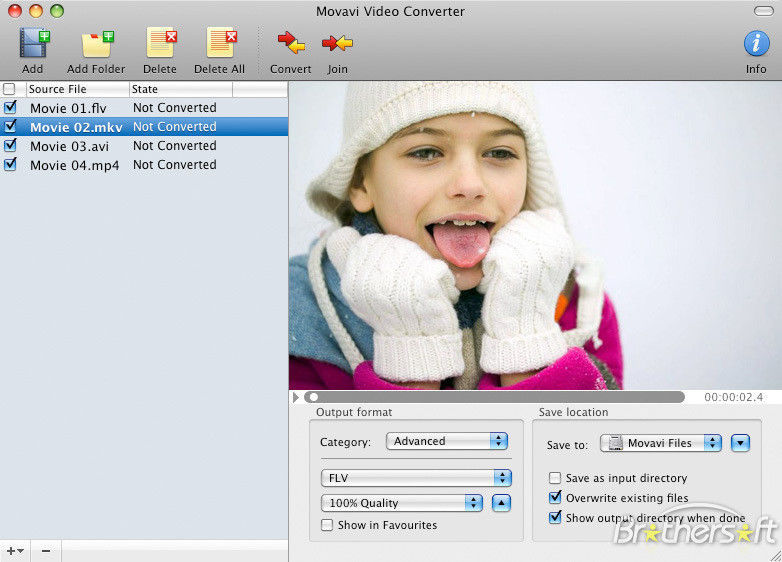Disable Overwrite existing files option
Screen dimensions: 782x562
pyautogui.click(x=555, y=498)
